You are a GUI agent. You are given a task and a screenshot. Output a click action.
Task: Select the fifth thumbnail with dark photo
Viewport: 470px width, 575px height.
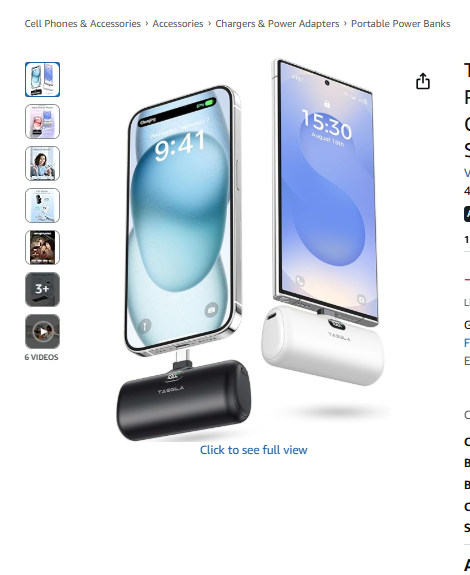tap(43, 248)
